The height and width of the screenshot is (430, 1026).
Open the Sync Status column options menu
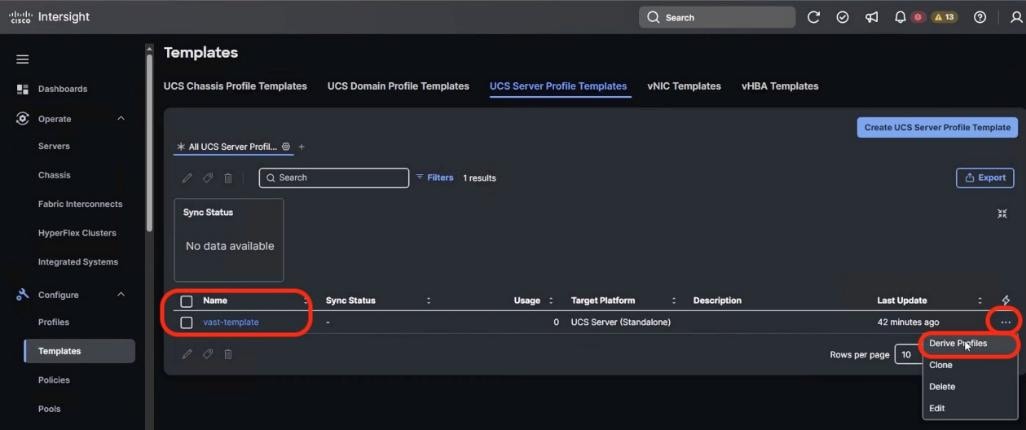[x=428, y=300]
